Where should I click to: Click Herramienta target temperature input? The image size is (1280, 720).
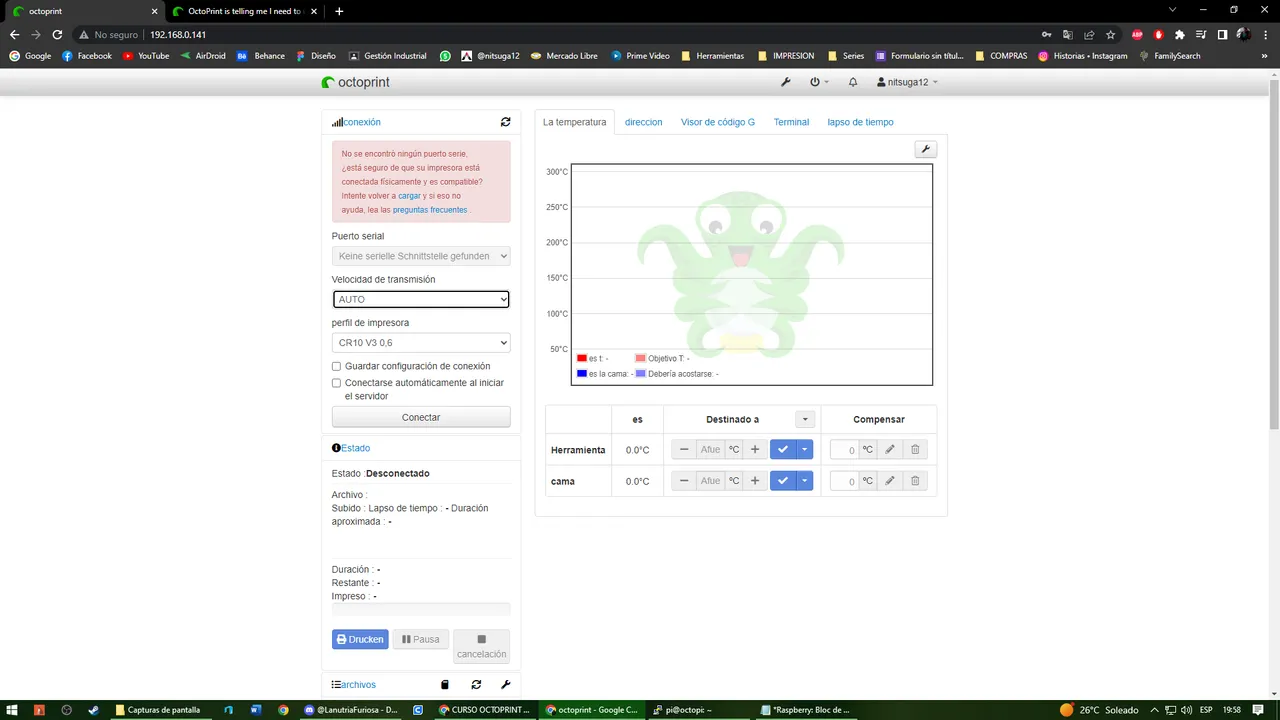click(710, 450)
